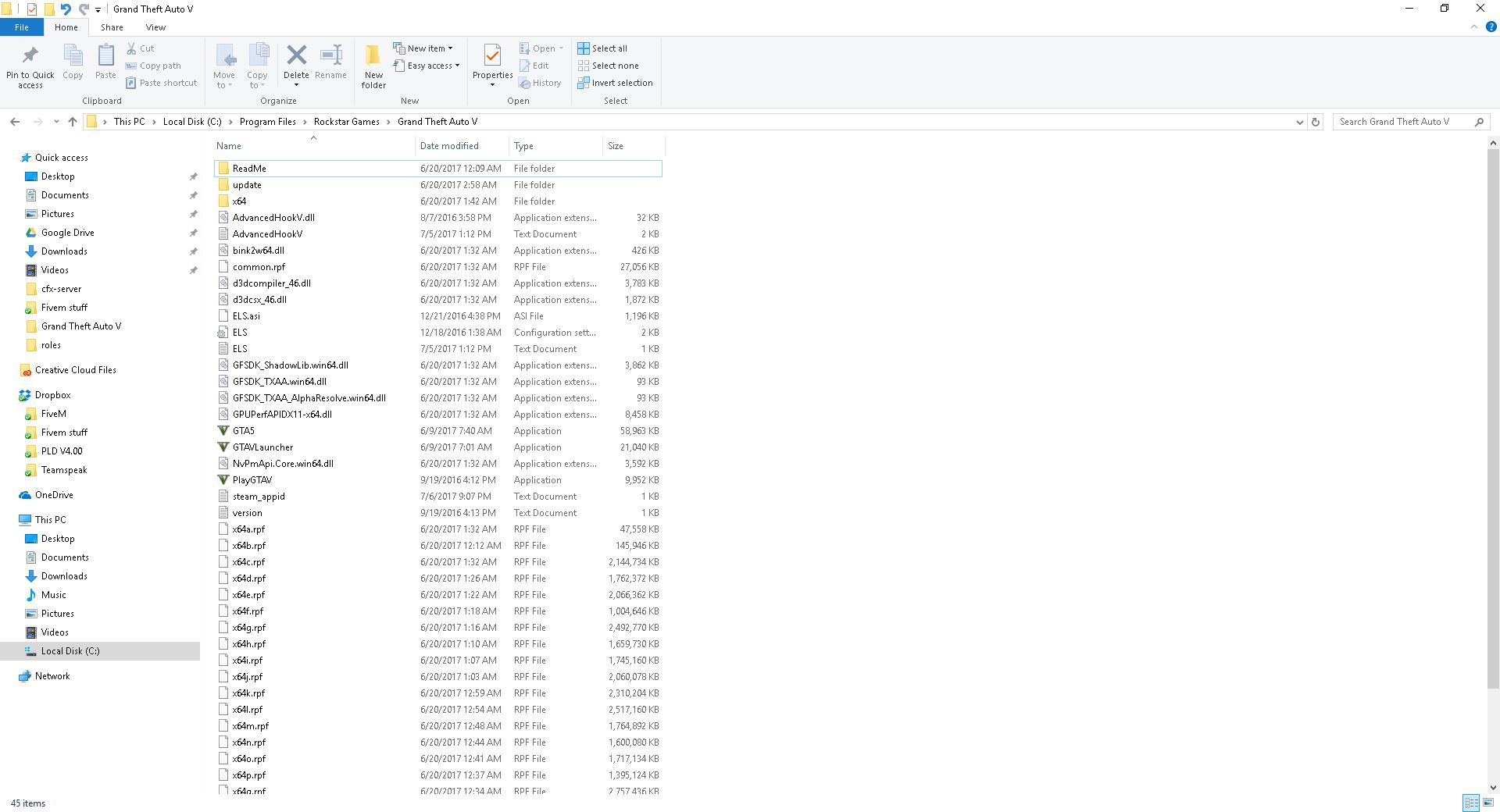Viewport: 1500px width, 812px height.
Task: Select the GTA5 application
Action: click(437, 431)
